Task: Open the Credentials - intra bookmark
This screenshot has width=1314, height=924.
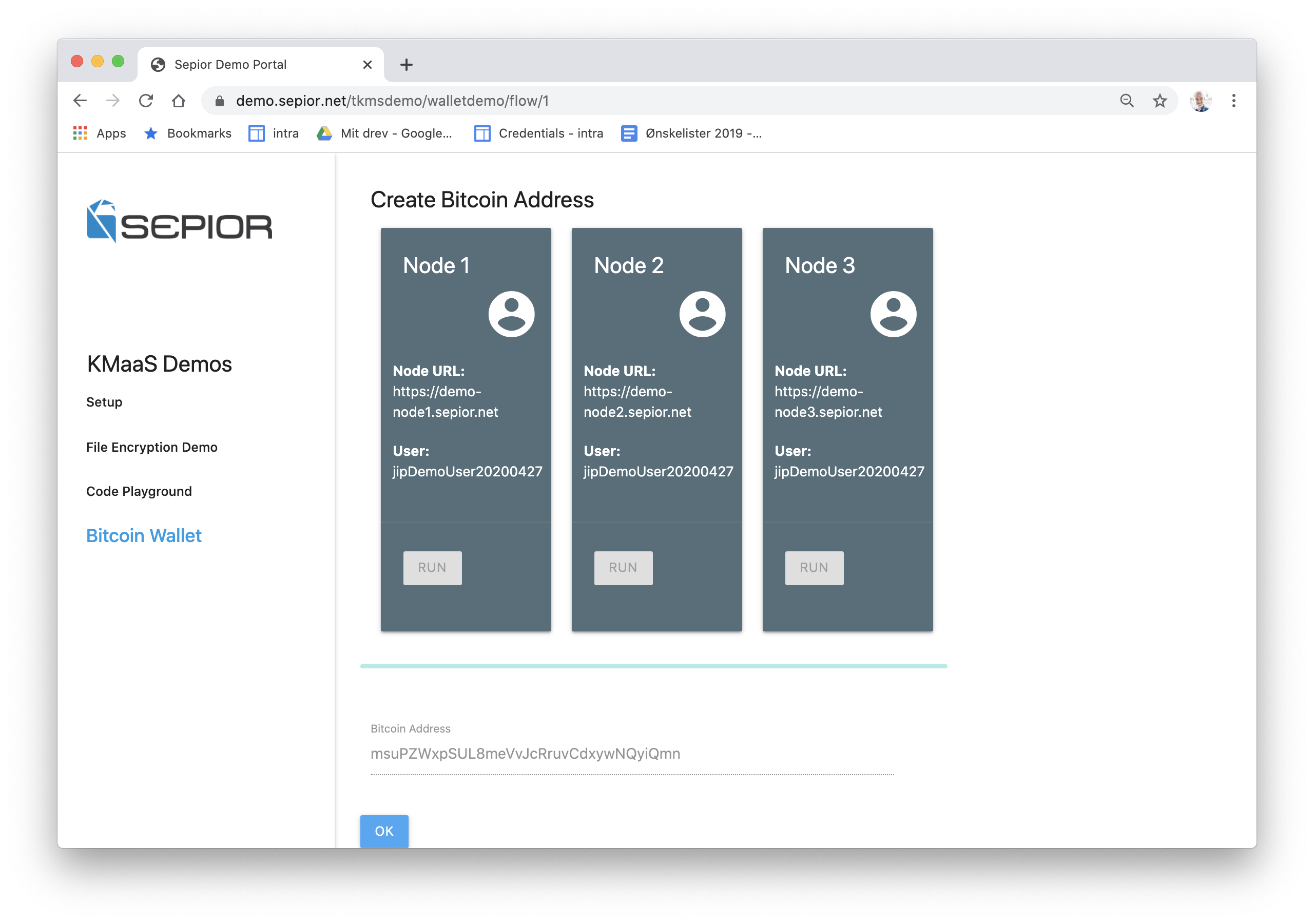Action: pos(538,133)
